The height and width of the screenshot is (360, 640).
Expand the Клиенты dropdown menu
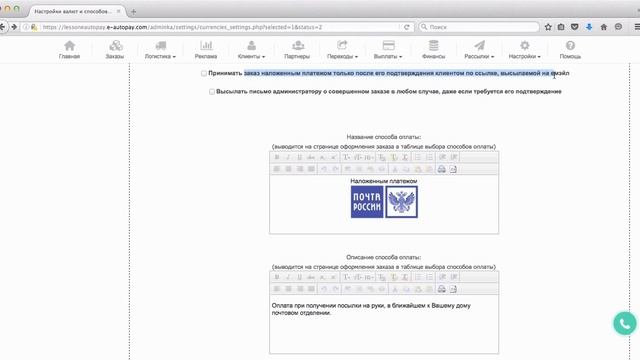251,50
